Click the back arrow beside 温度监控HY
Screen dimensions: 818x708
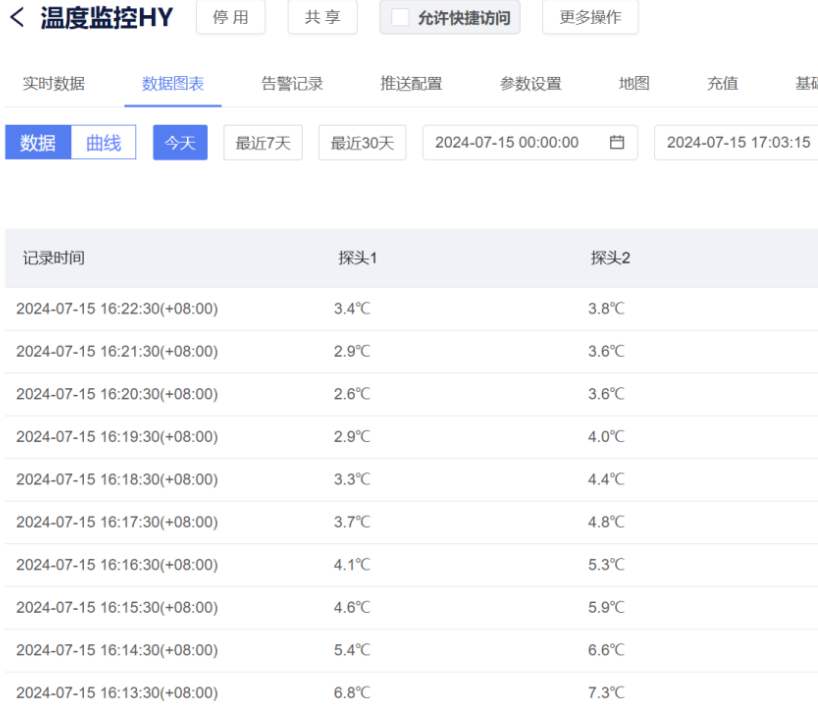(x=18, y=18)
